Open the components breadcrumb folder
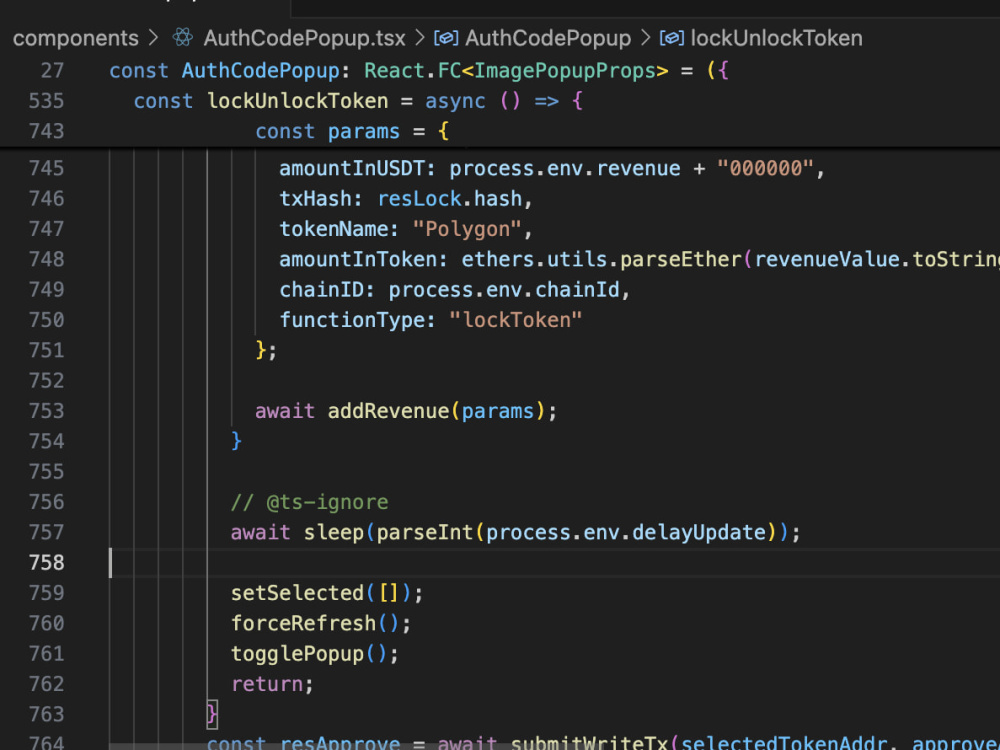Screen dimensions: 1000x750 point(75,38)
